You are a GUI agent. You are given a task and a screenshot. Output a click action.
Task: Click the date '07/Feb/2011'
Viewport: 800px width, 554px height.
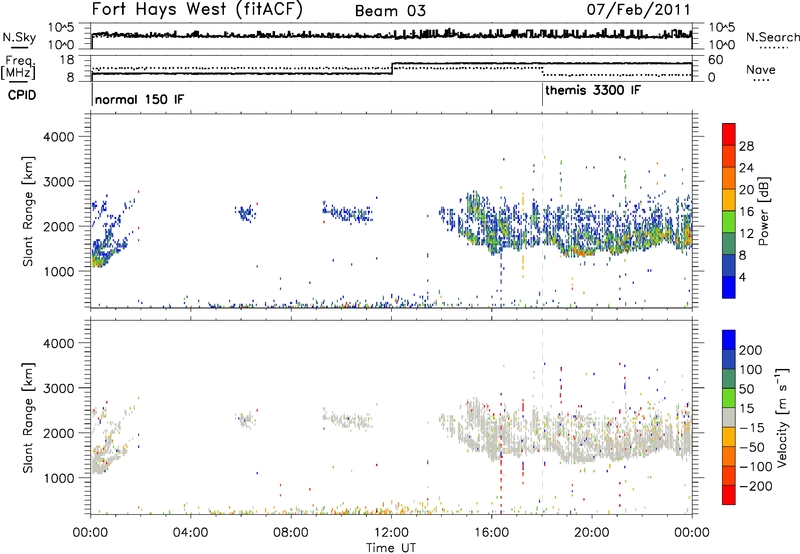[x=638, y=9]
